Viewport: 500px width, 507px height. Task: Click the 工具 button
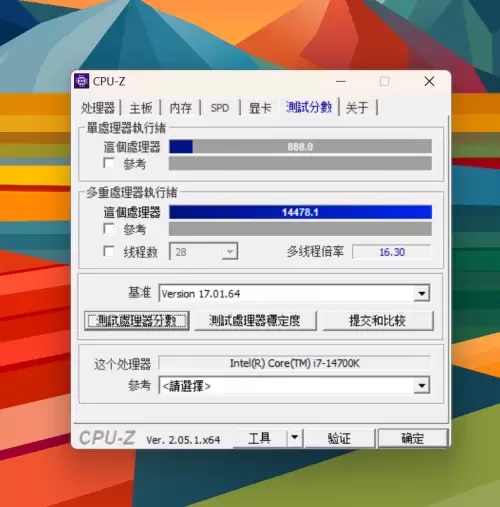click(x=259, y=438)
